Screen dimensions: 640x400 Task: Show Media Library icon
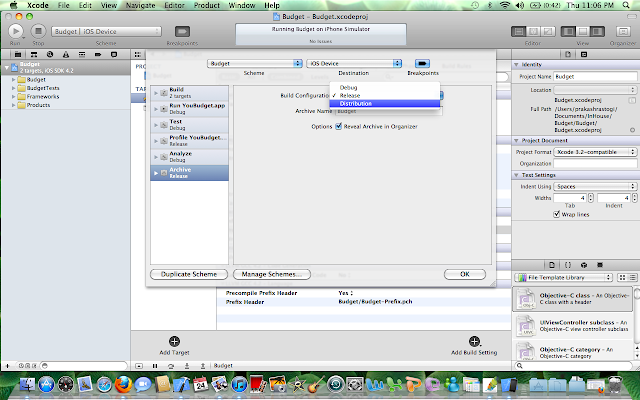(x=600, y=265)
